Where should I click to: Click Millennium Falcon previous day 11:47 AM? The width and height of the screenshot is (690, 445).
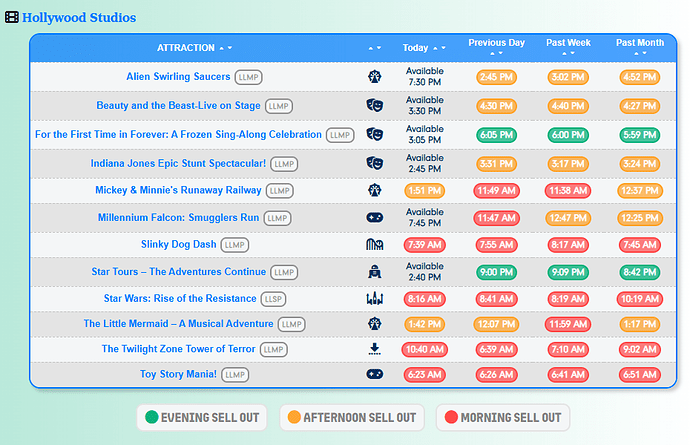[x=496, y=218]
